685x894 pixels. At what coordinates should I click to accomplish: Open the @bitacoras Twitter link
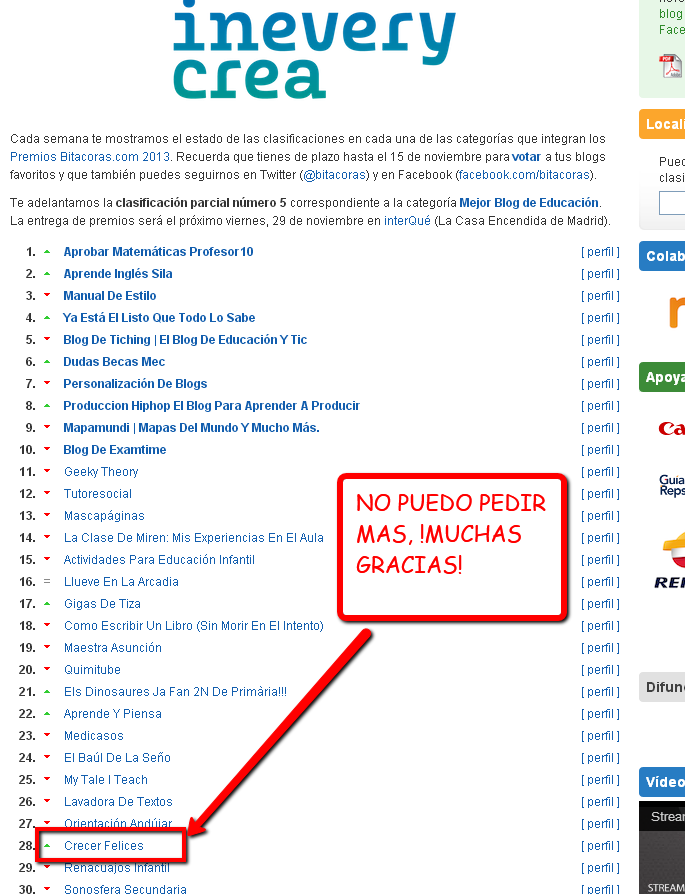point(337,175)
